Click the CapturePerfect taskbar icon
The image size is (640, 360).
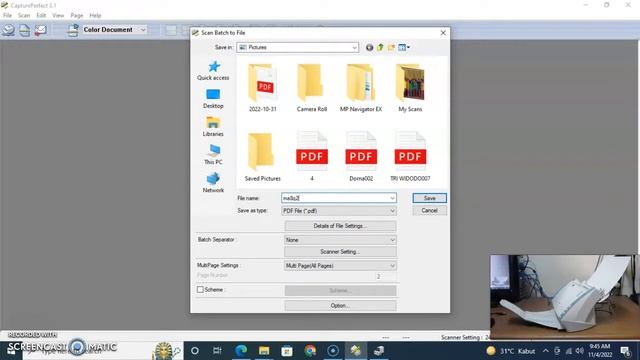pos(356,351)
